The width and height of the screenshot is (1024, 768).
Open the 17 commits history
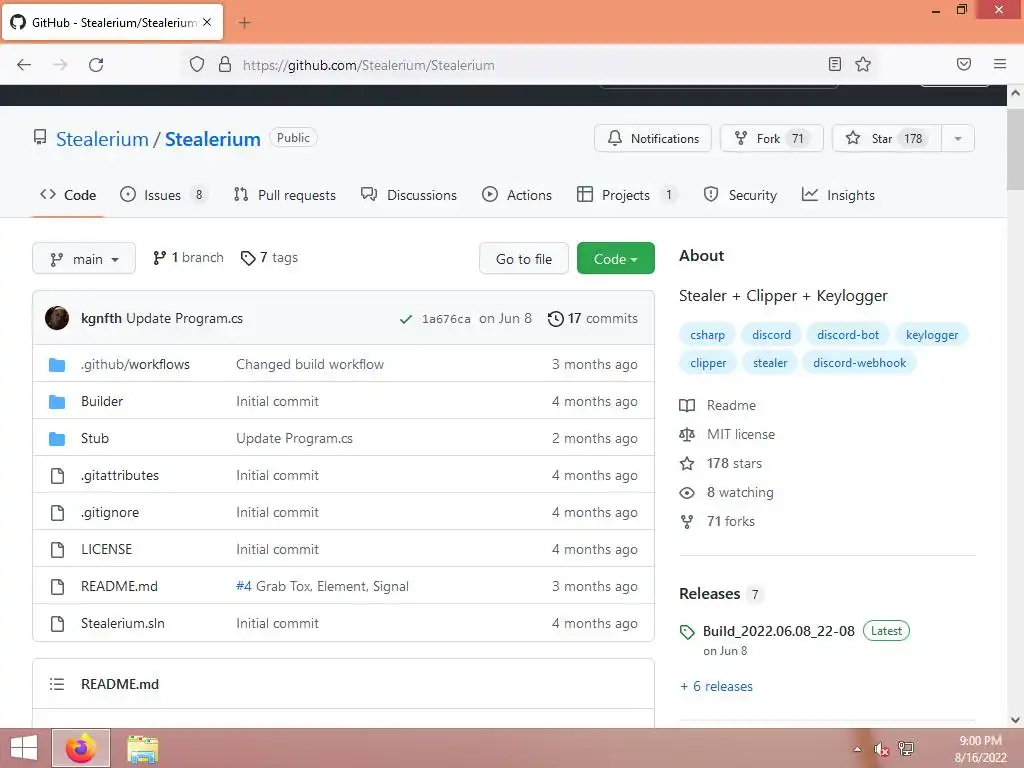click(x=593, y=319)
